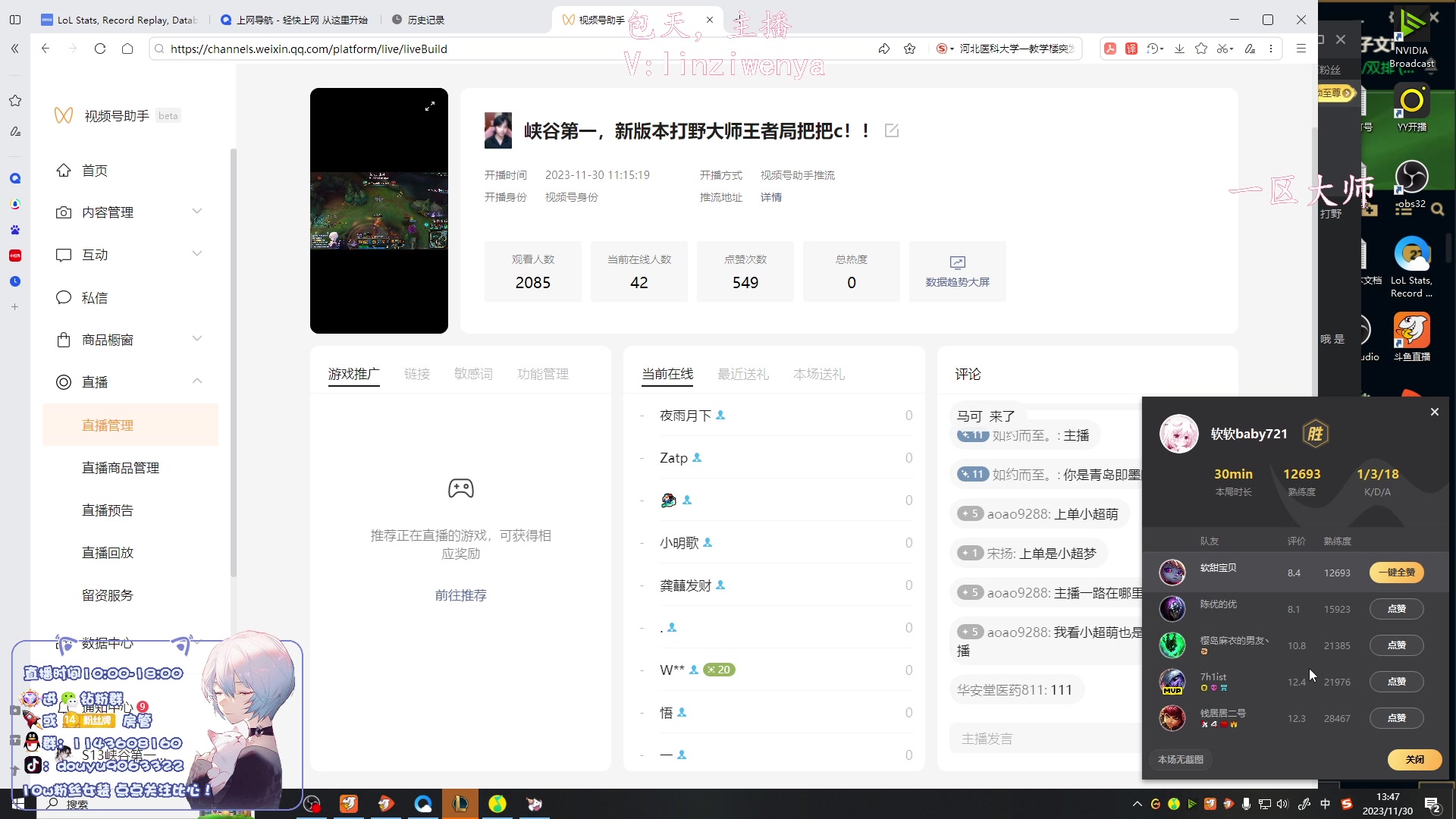This screenshot has width=1456, height=819.
Task: Bookmark page with star icon in address bar
Action: coord(910,49)
